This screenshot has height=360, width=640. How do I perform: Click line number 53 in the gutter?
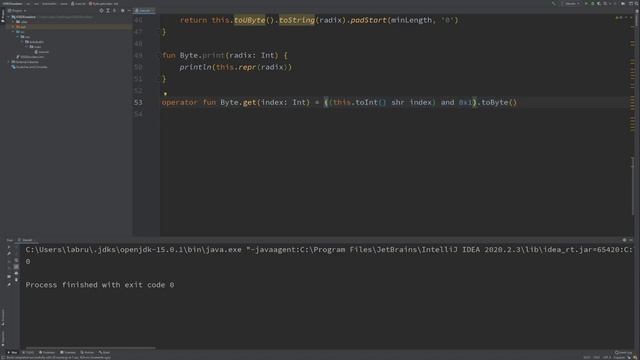138,102
